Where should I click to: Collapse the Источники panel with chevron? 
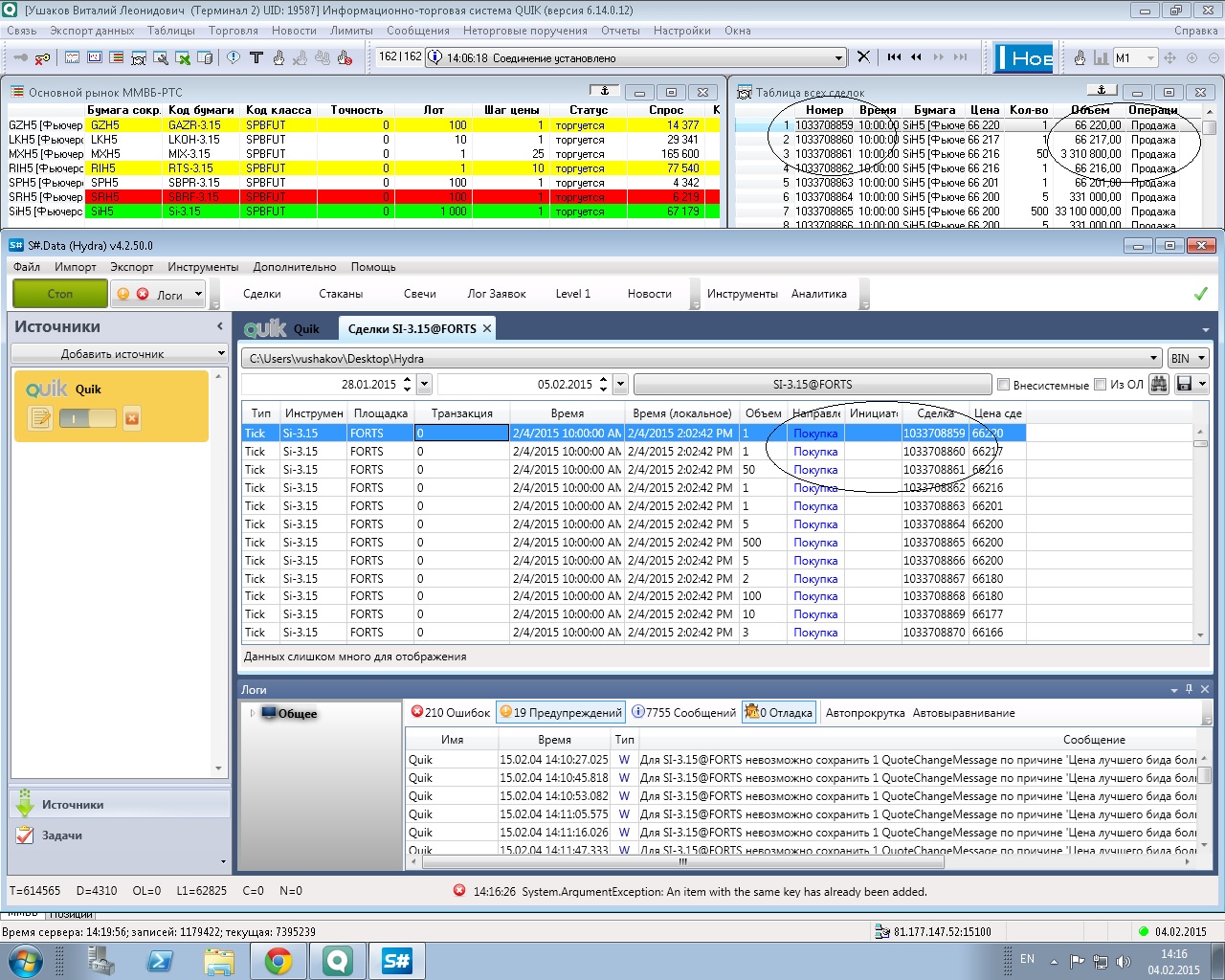220,326
